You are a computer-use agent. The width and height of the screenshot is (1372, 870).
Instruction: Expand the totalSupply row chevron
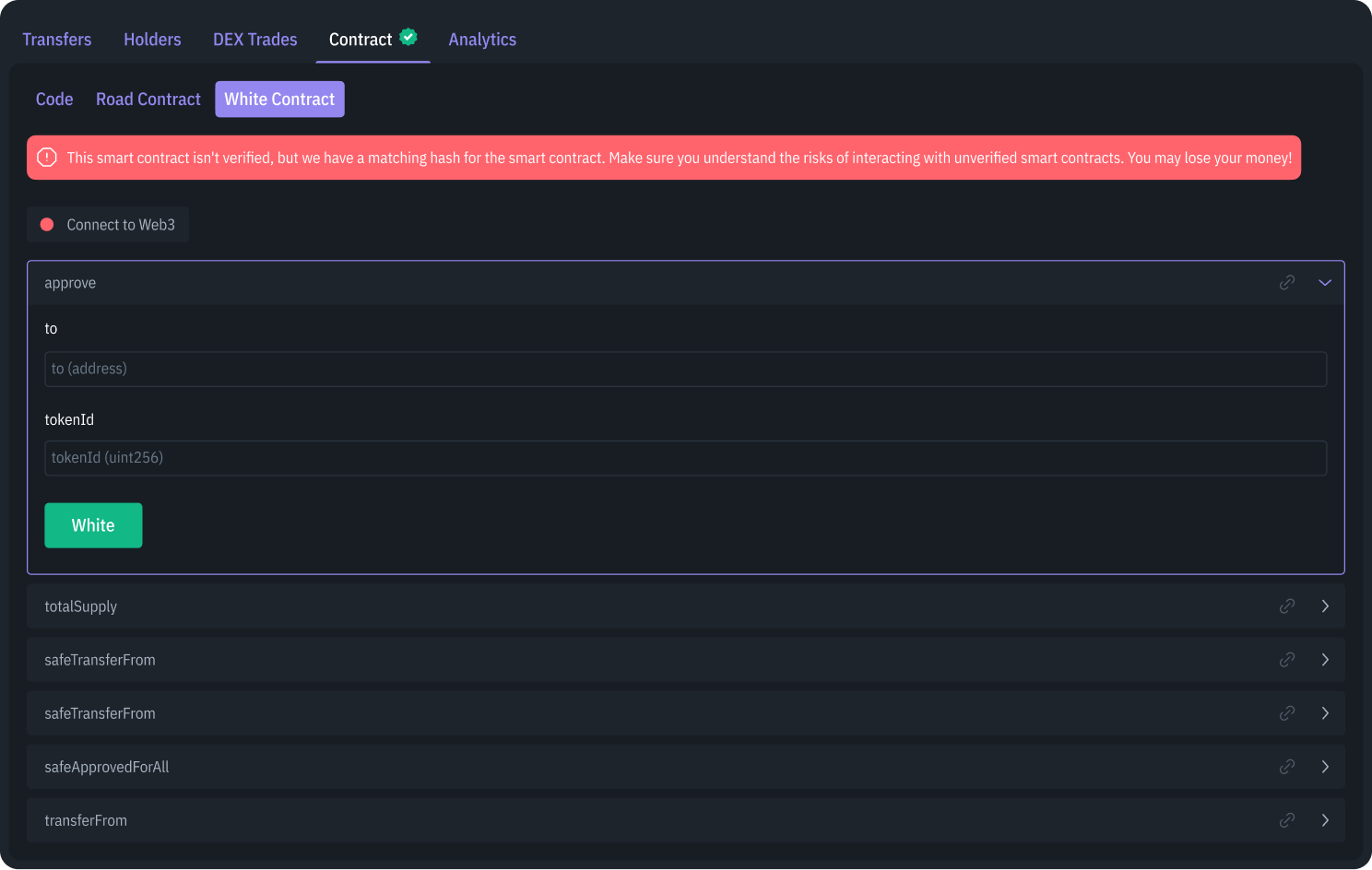click(1325, 606)
